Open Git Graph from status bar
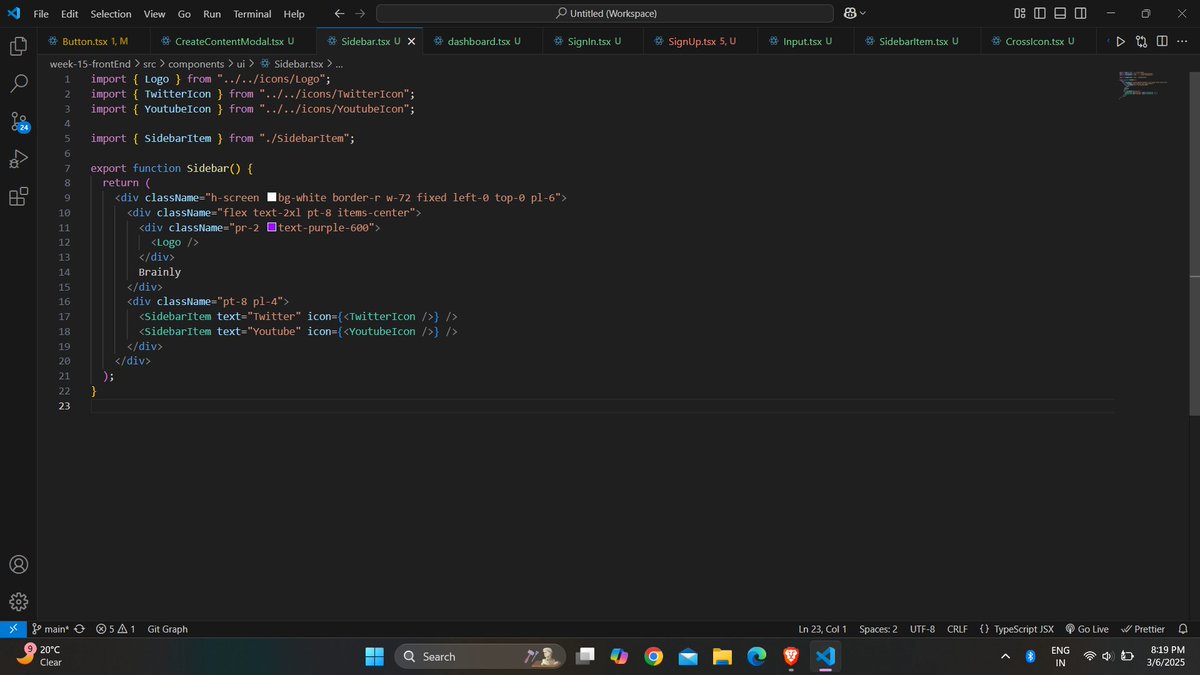This screenshot has height=675, width=1200. click(167, 629)
